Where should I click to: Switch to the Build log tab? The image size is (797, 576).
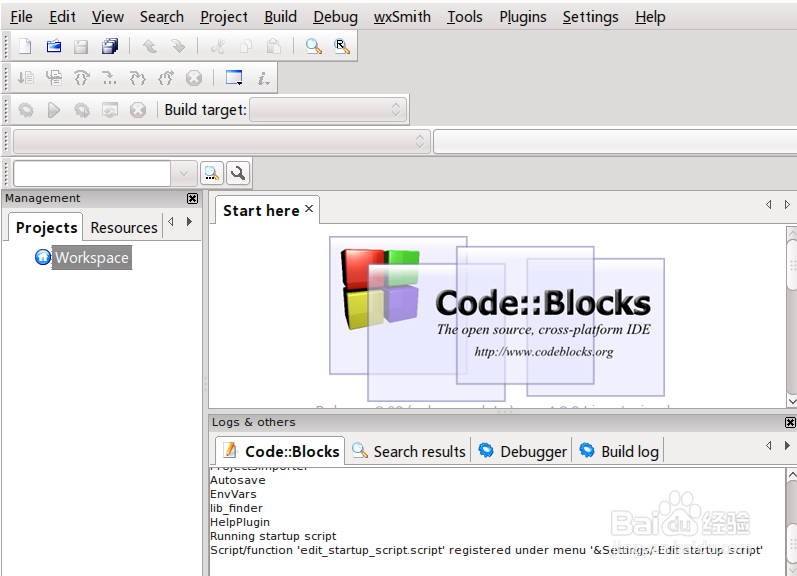tap(619, 451)
